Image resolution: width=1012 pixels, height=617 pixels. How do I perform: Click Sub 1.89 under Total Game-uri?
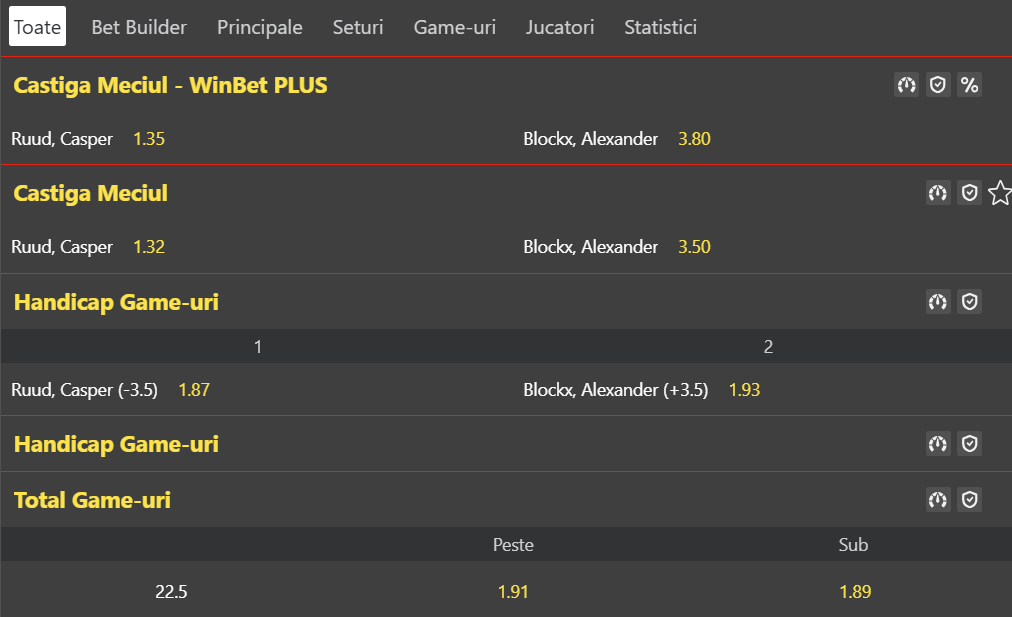pos(854,591)
